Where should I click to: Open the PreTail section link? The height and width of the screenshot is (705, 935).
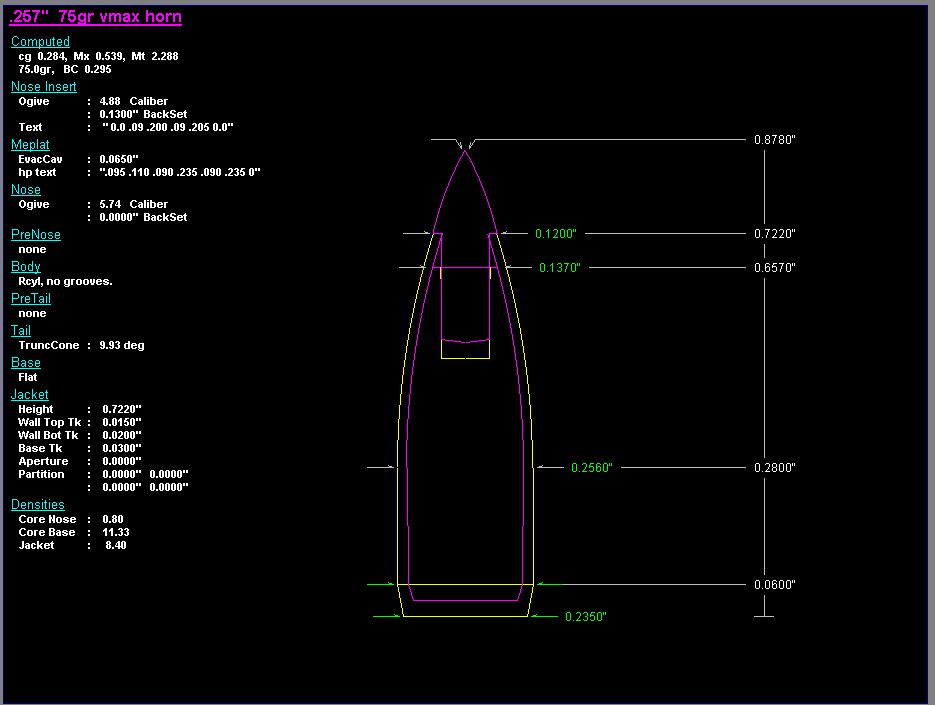(31, 298)
